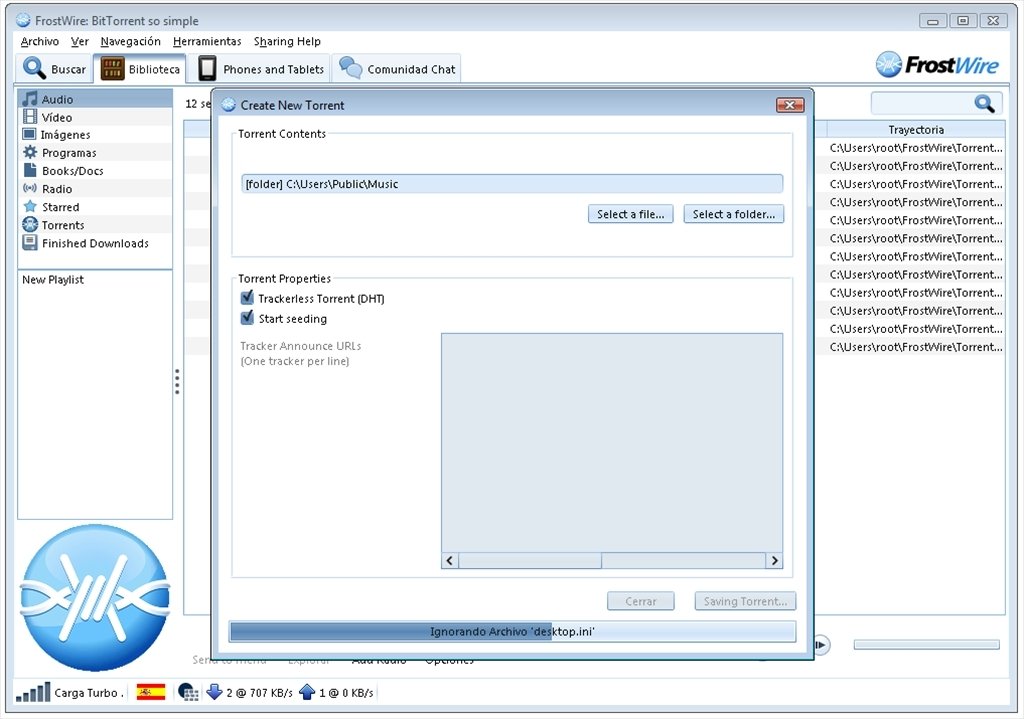Select the Books/Docs document icon
Screen dimensions: 1024x719
(x=30, y=170)
